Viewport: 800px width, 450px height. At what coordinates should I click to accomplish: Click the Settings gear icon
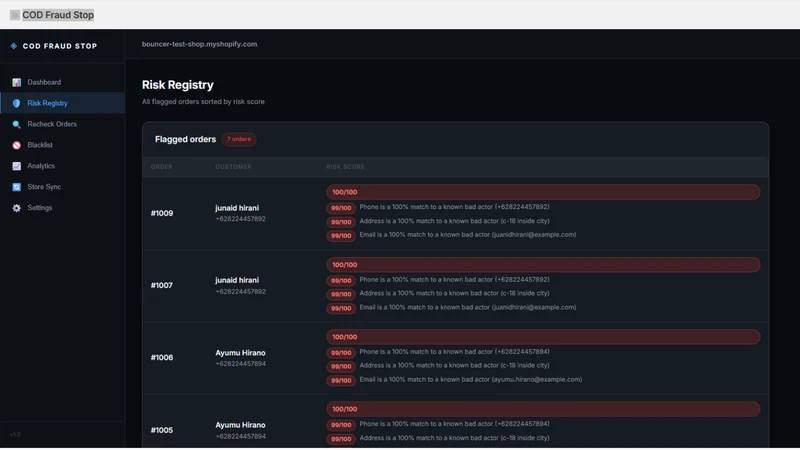(16, 208)
